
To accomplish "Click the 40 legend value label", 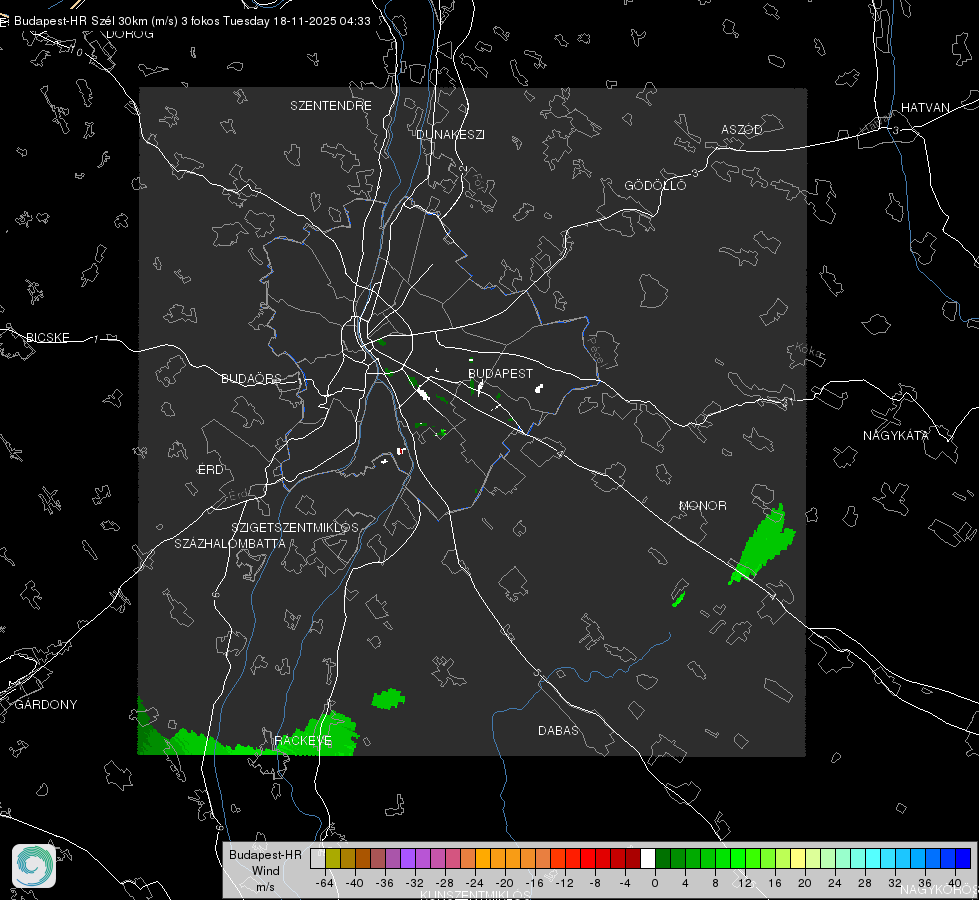I will pyautogui.click(x=953, y=883).
